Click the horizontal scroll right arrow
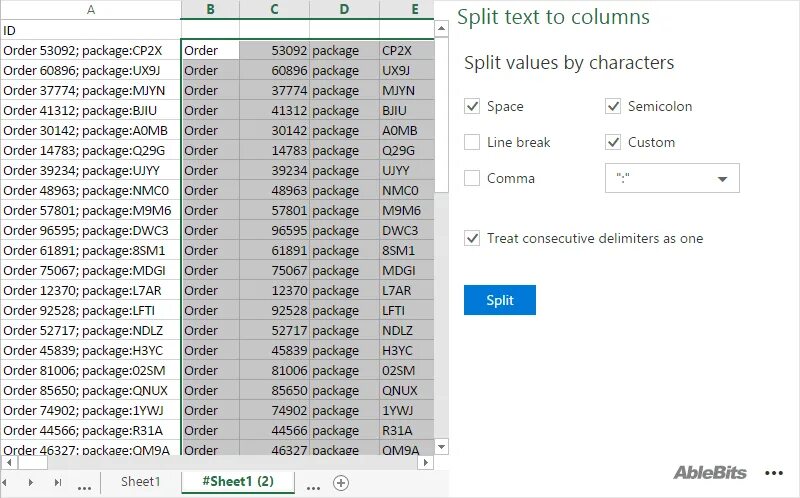800x498 pixels. point(428,463)
